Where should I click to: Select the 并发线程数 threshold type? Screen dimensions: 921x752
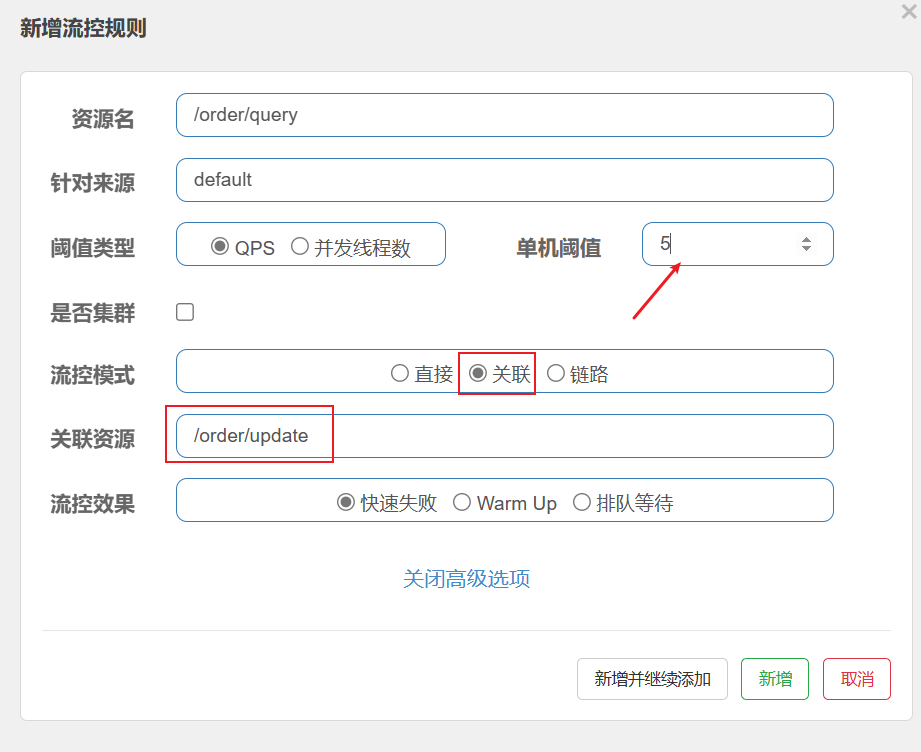[300, 246]
